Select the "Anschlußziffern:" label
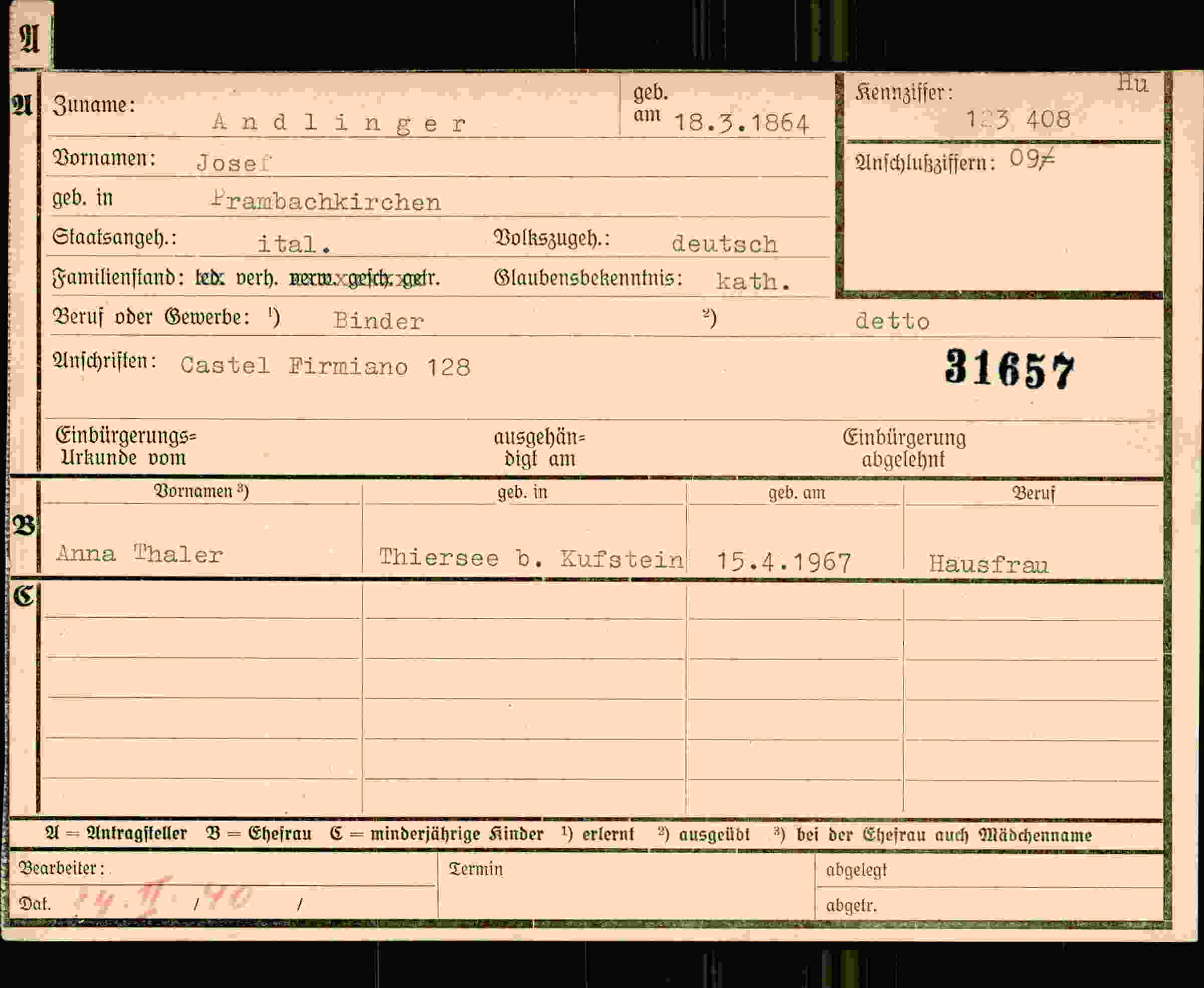Screen dimensions: 1204x988 point(925,163)
